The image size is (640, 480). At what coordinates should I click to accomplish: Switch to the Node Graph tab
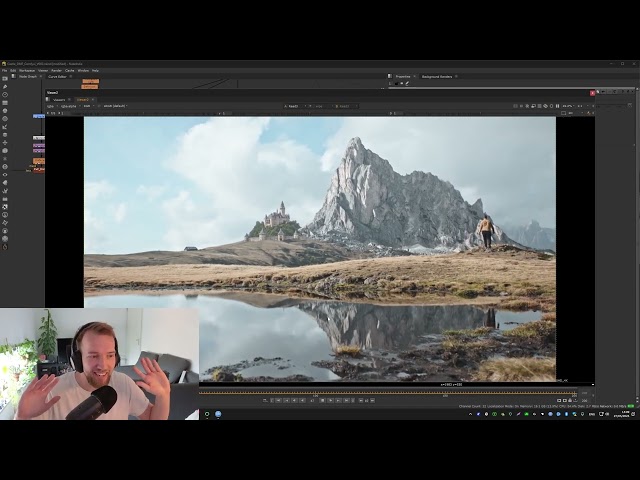click(28, 76)
